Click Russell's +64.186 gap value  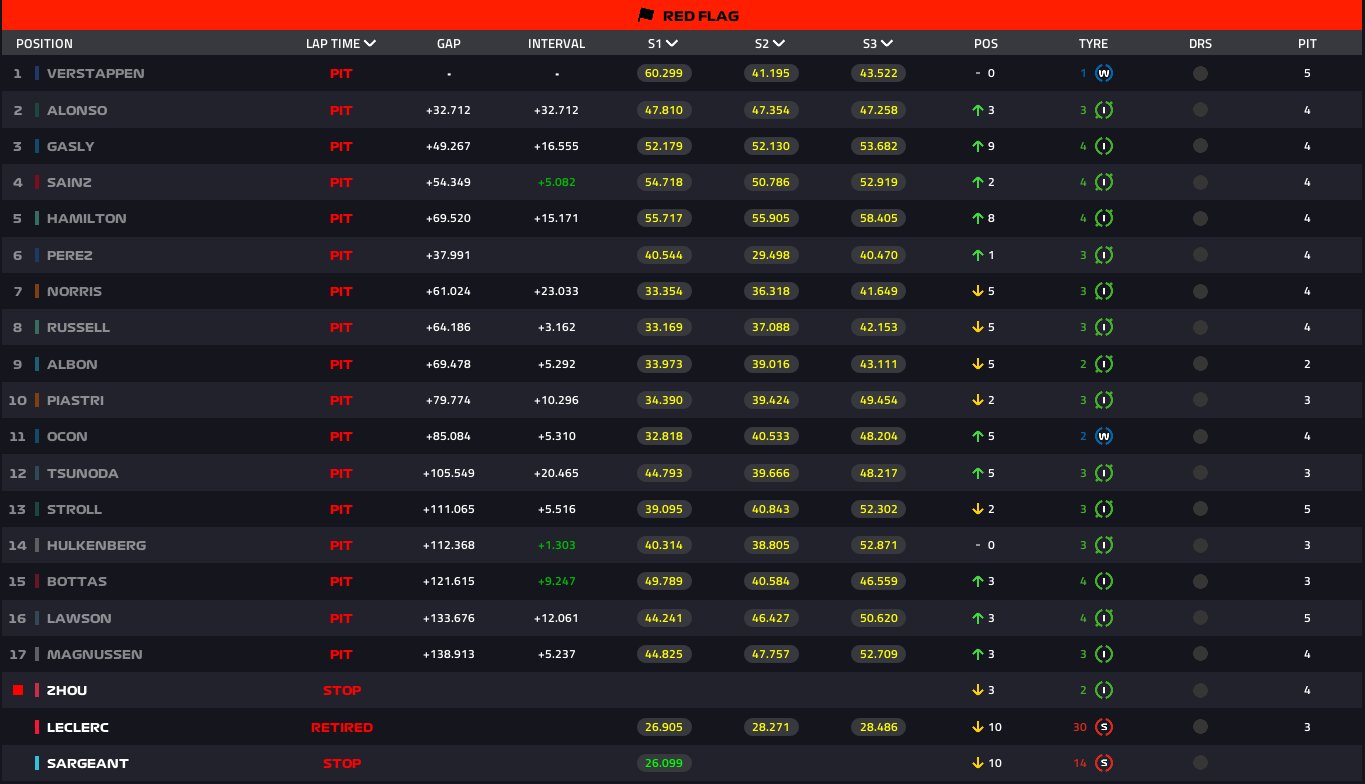[449, 327]
